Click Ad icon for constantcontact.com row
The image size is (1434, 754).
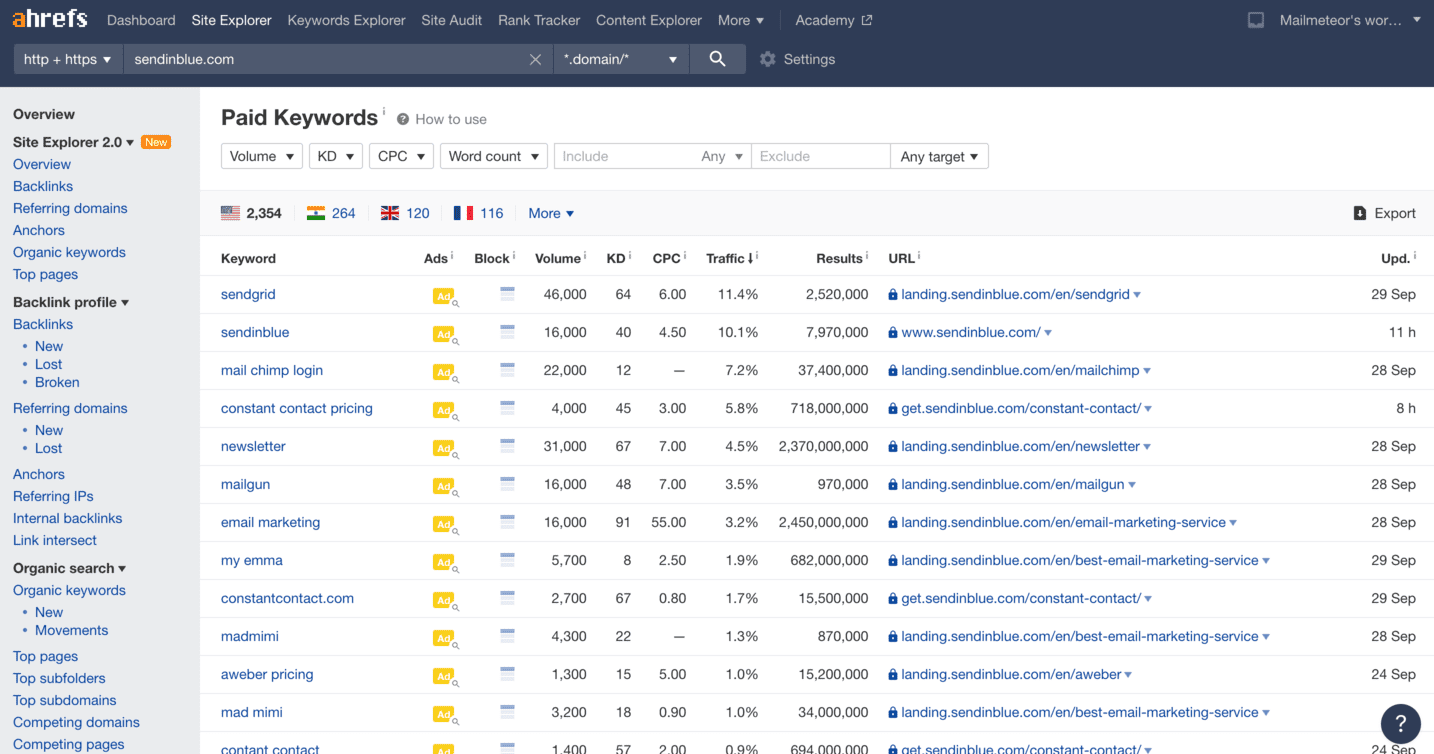pos(444,600)
